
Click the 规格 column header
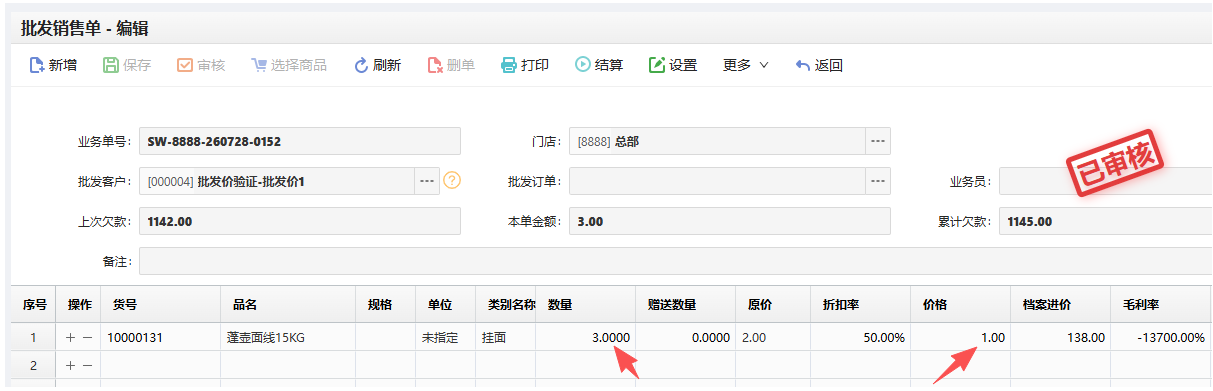pyautogui.click(x=385, y=304)
